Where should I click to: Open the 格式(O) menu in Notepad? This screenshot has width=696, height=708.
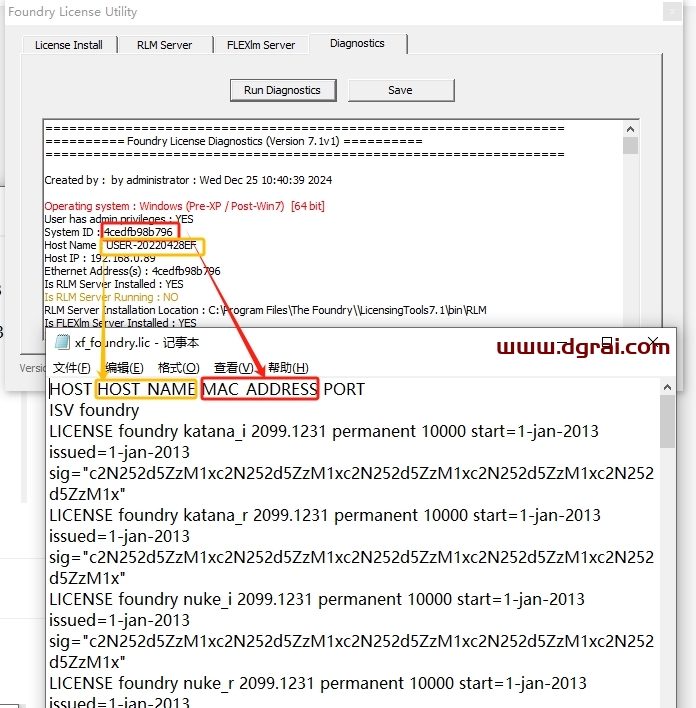(x=178, y=368)
